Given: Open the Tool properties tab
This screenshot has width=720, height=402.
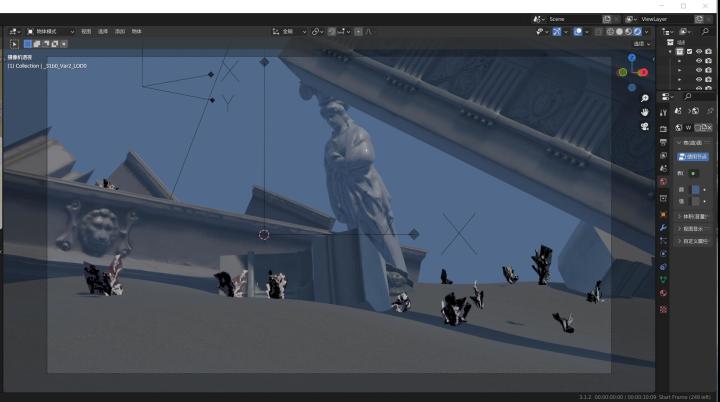Looking at the screenshot, I should (663, 113).
